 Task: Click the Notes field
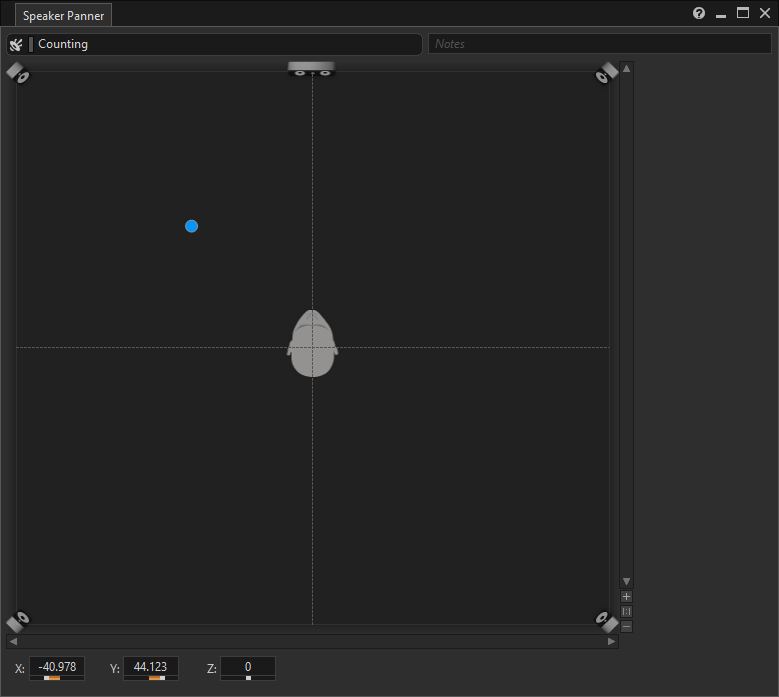(x=600, y=44)
